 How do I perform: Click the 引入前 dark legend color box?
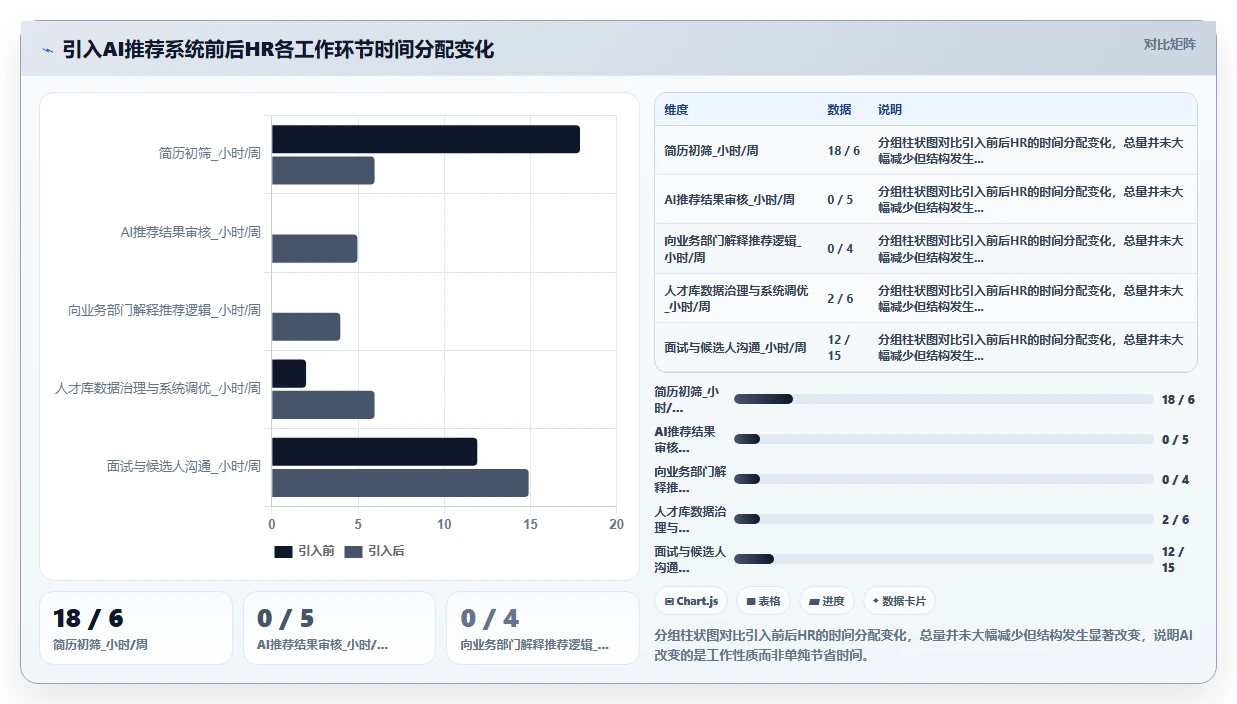(283, 551)
